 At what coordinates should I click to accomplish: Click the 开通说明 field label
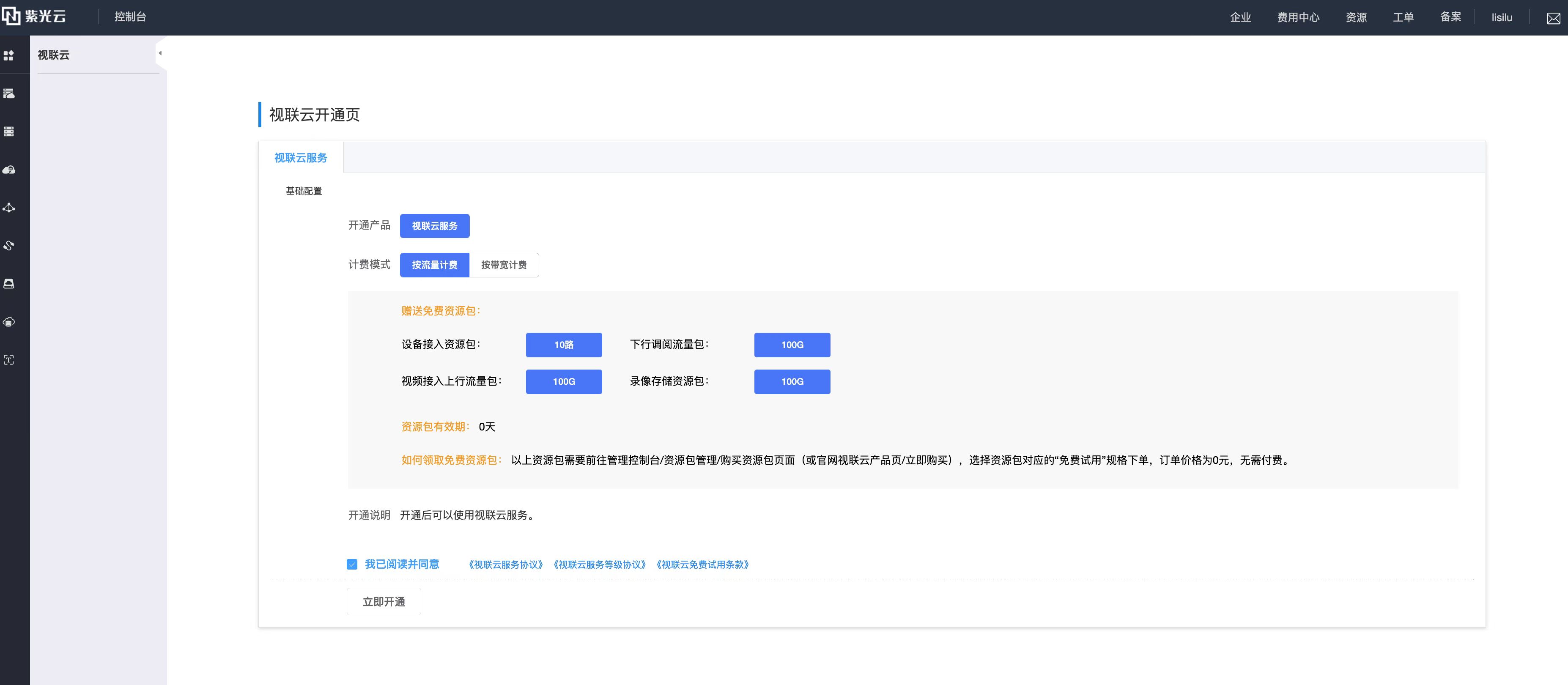point(369,515)
